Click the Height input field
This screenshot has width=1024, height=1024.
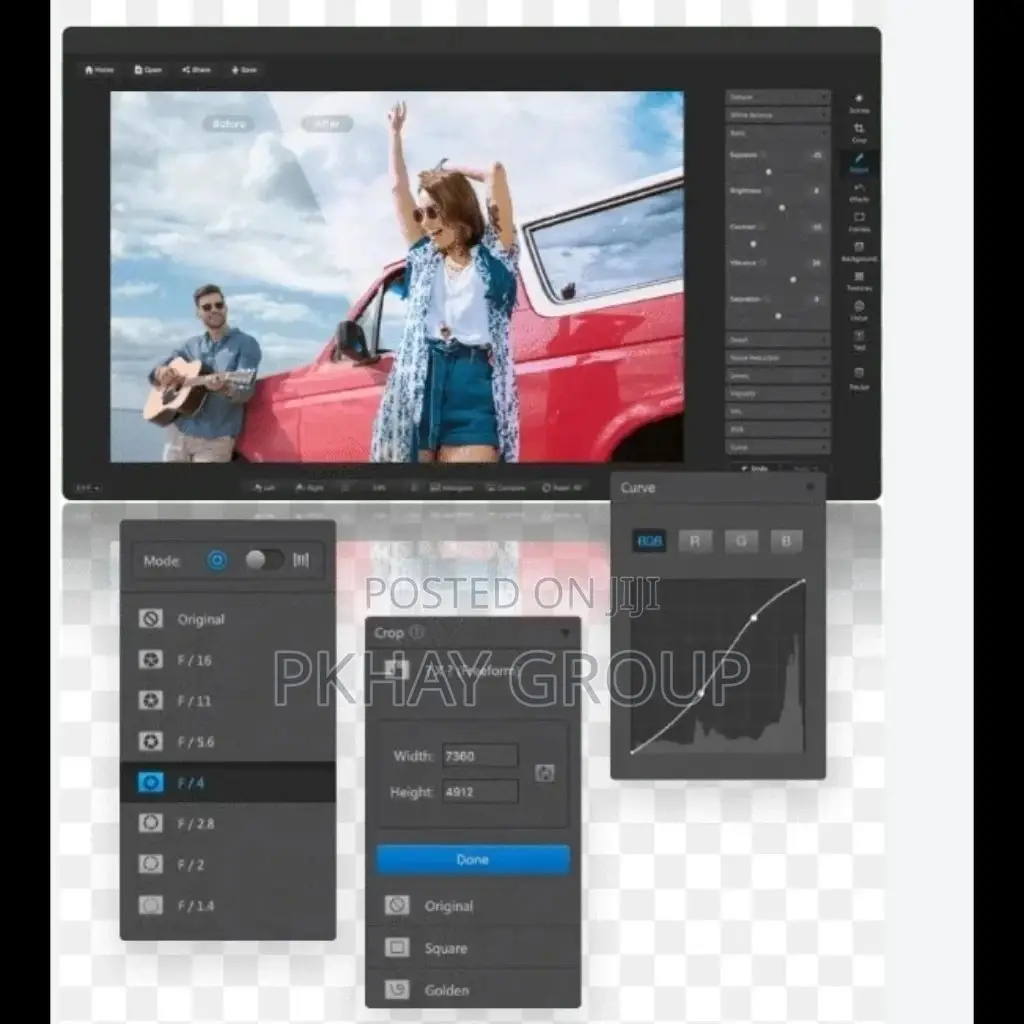pos(480,792)
